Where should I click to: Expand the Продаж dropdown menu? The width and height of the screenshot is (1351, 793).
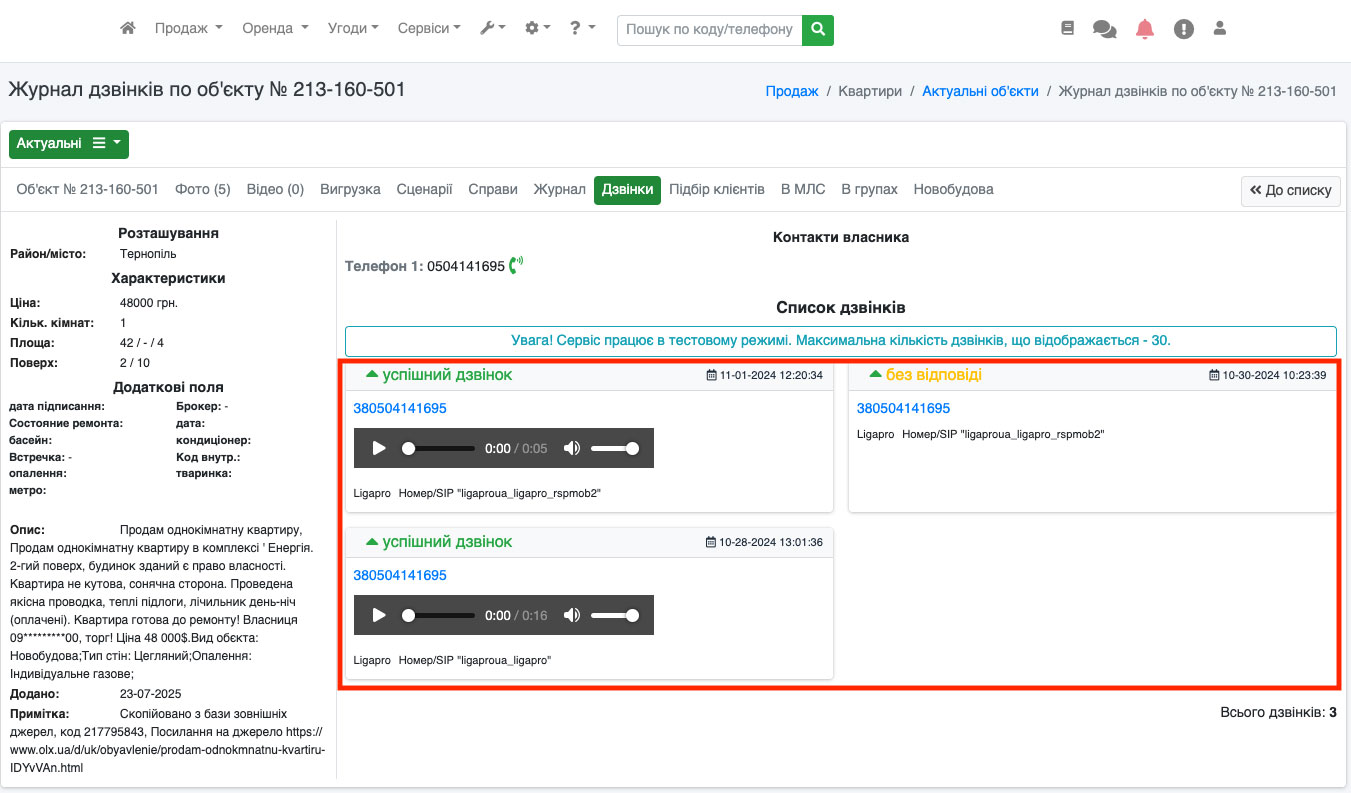click(188, 29)
